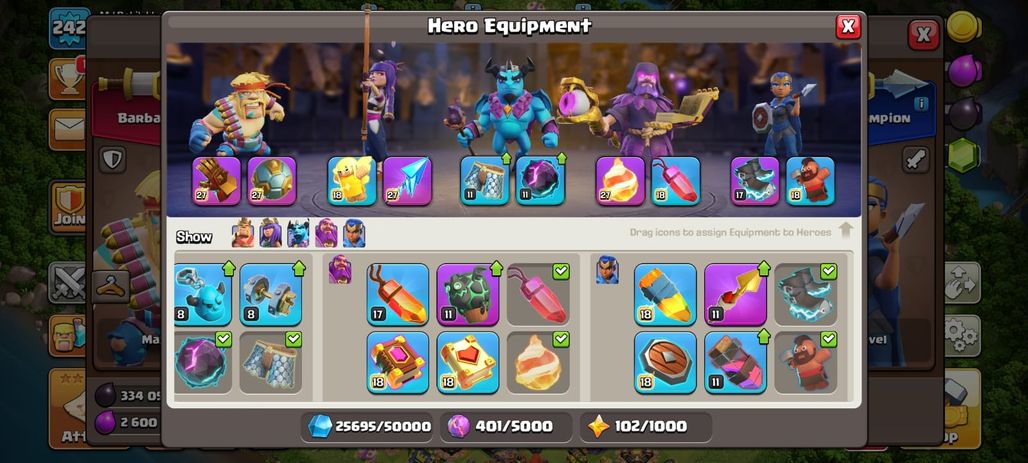Tap the Glowy Ore counter 401/5000
The height and width of the screenshot is (463, 1028).
505,426
